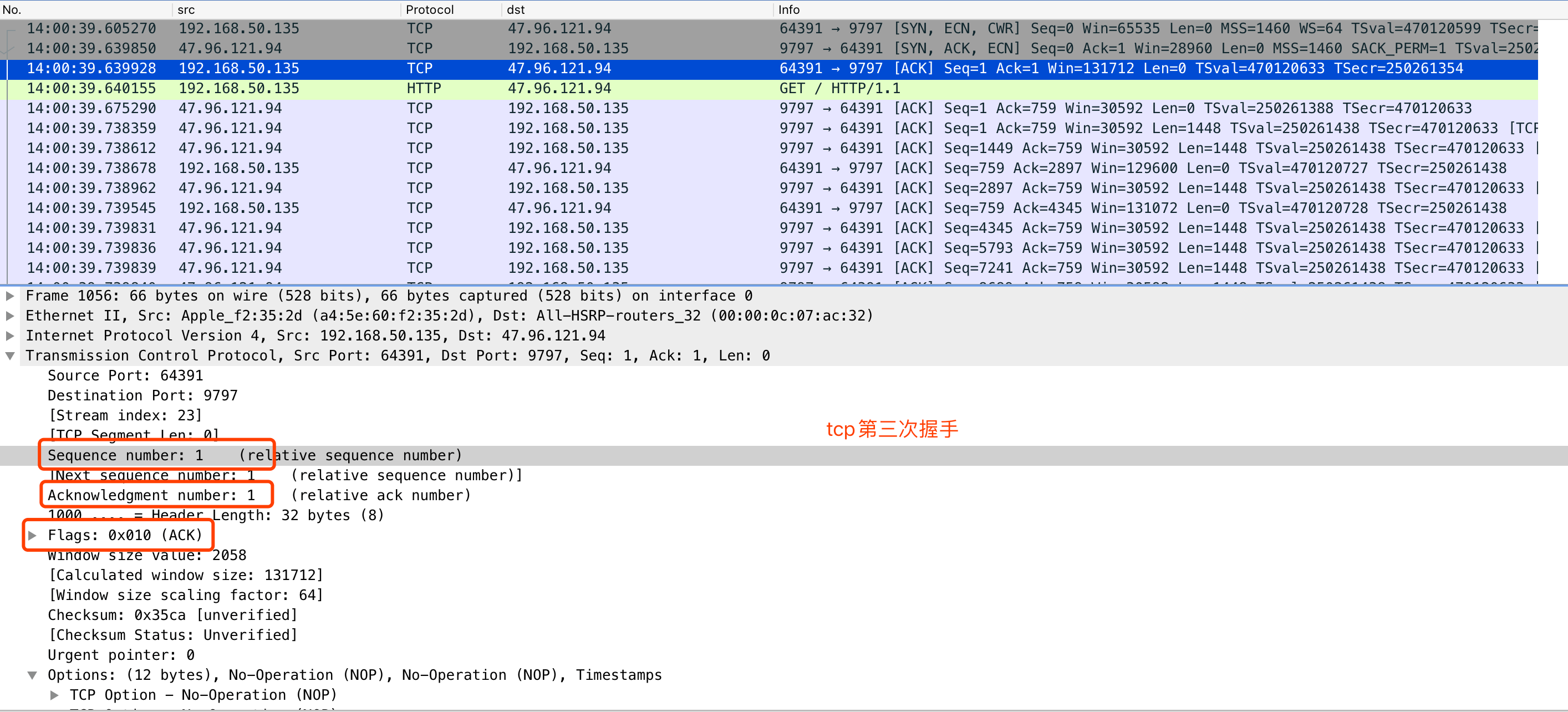
Task: Select the packet with Seq=4345 at 14:00:39.739831
Action: 770,229
